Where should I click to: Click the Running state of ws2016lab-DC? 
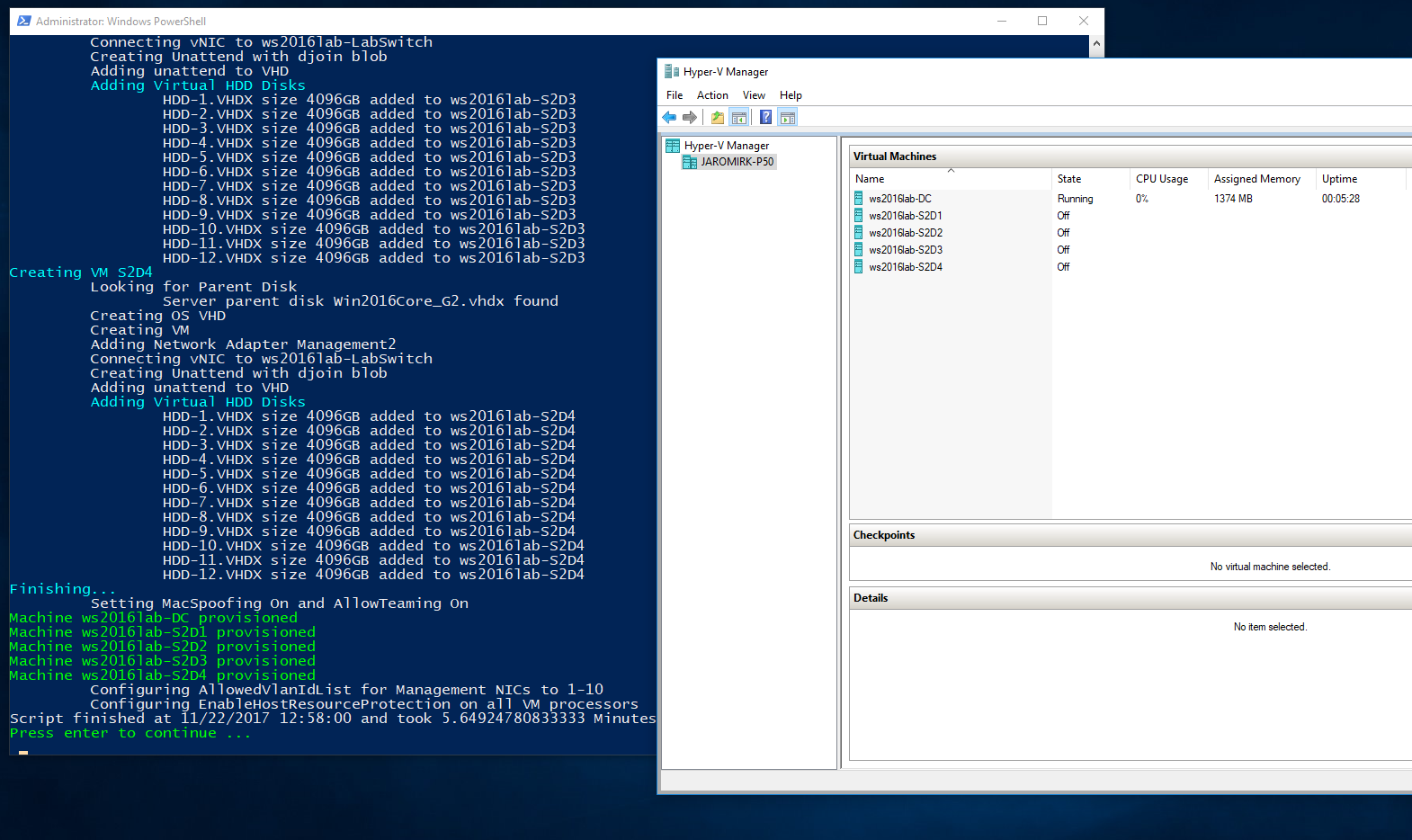tap(1075, 199)
